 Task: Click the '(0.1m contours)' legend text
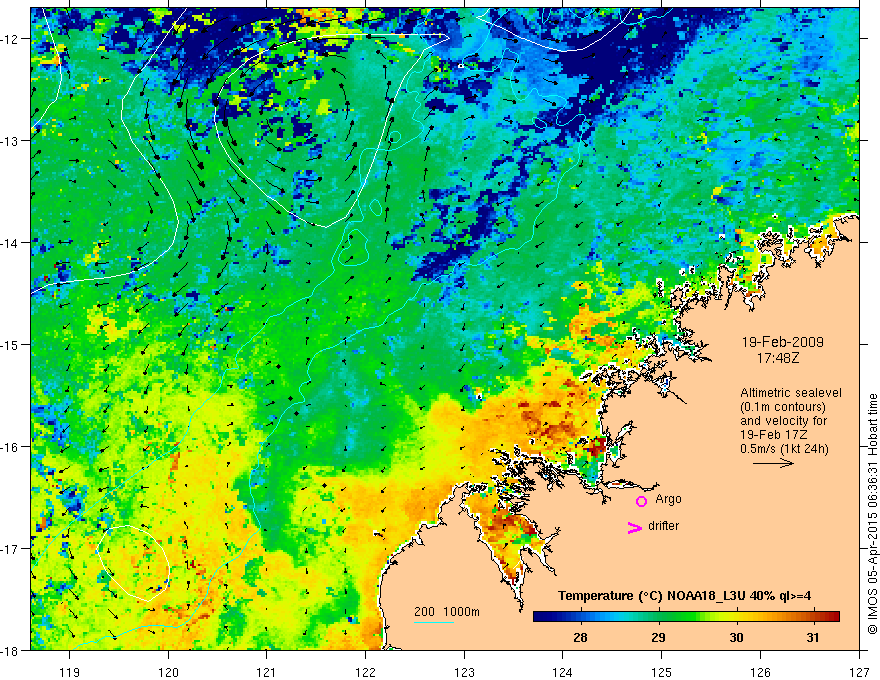[783, 407]
